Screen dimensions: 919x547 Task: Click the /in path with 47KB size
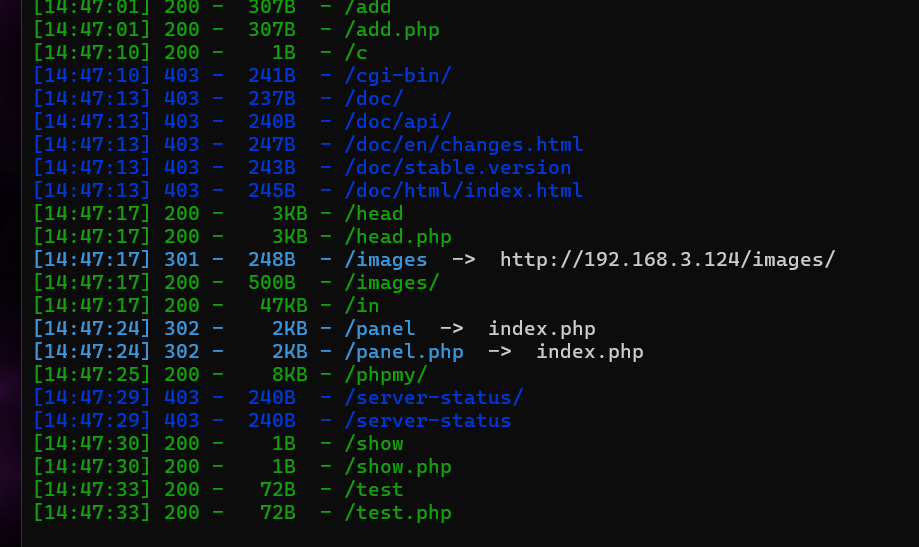tap(362, 306)
